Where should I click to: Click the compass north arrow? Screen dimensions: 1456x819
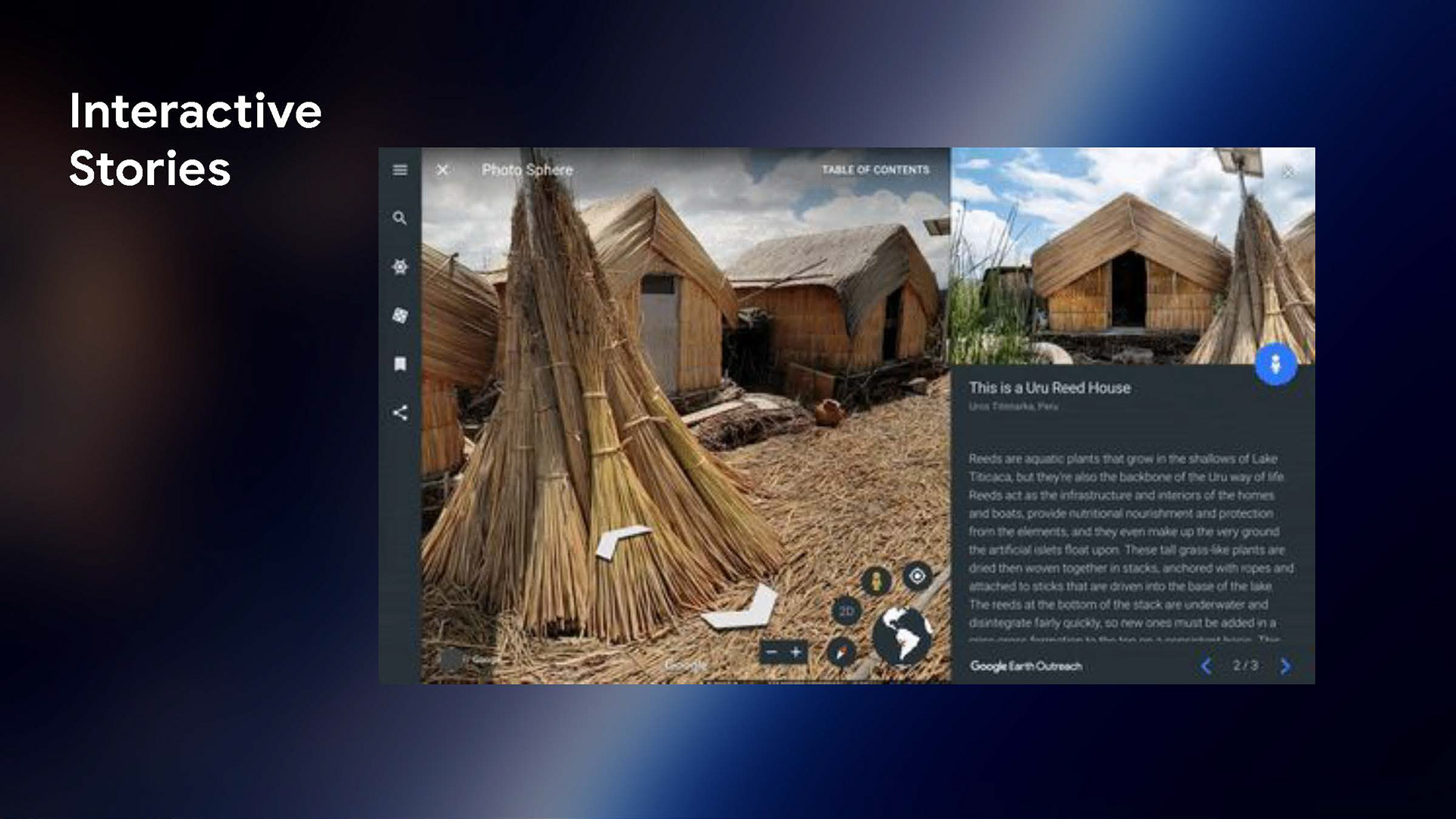pyautogui.click(x=842, y=652)
